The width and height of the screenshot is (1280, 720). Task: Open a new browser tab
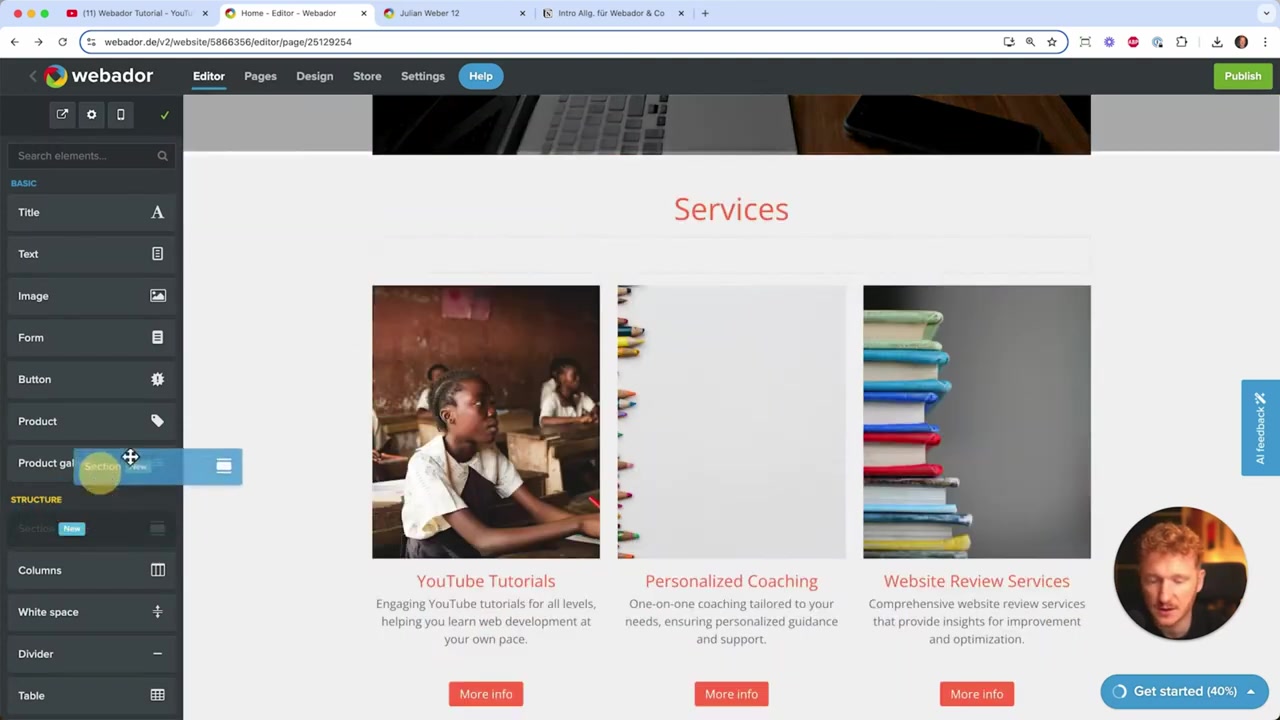pos(705,14)
